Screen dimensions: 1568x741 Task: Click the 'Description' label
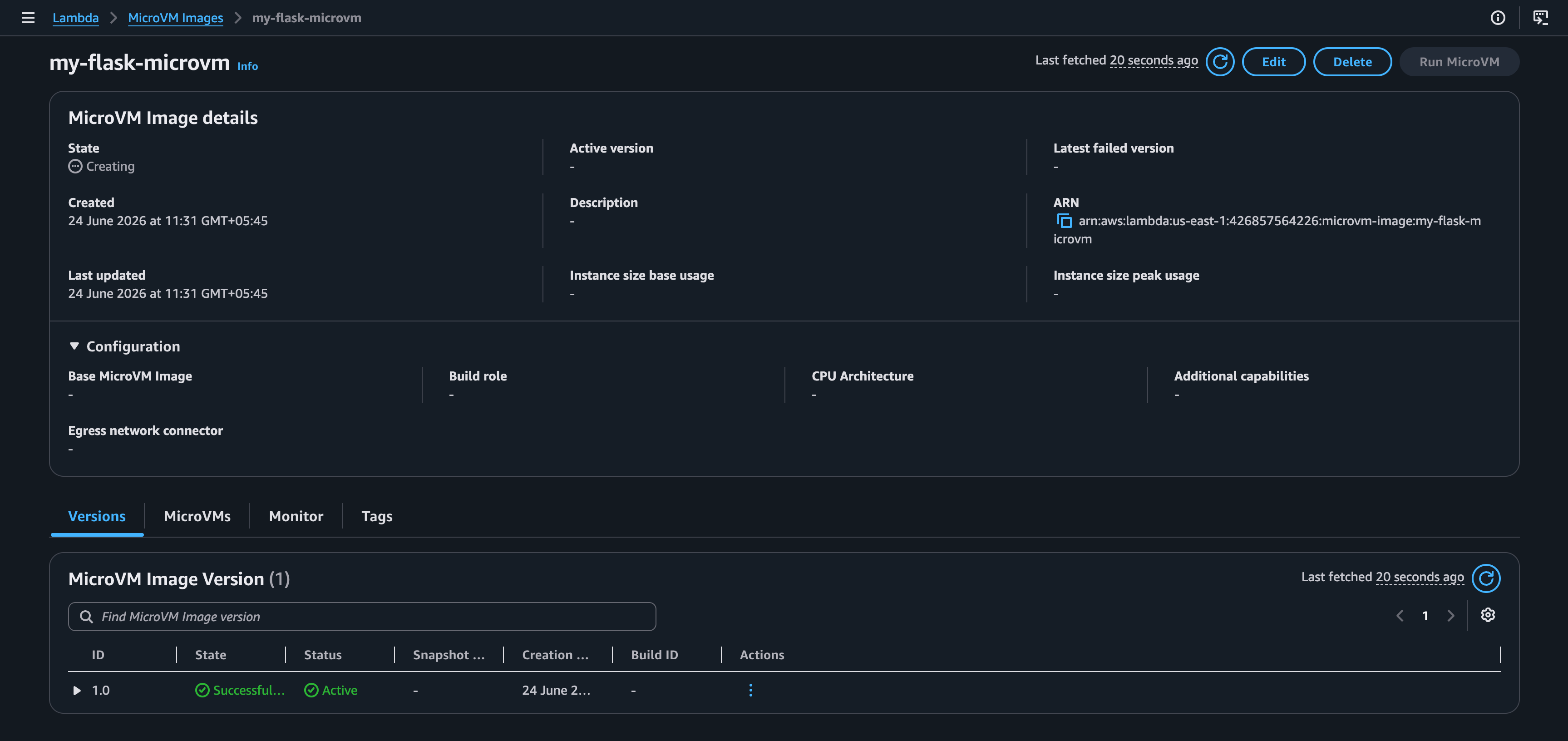coord(603,202)
